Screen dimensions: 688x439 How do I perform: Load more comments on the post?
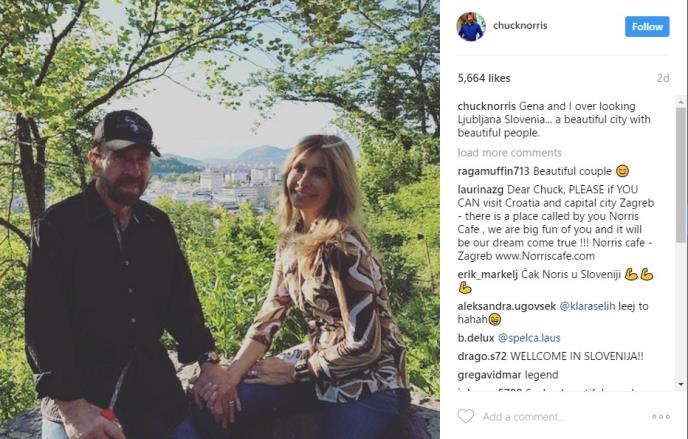tap(509, 153)
